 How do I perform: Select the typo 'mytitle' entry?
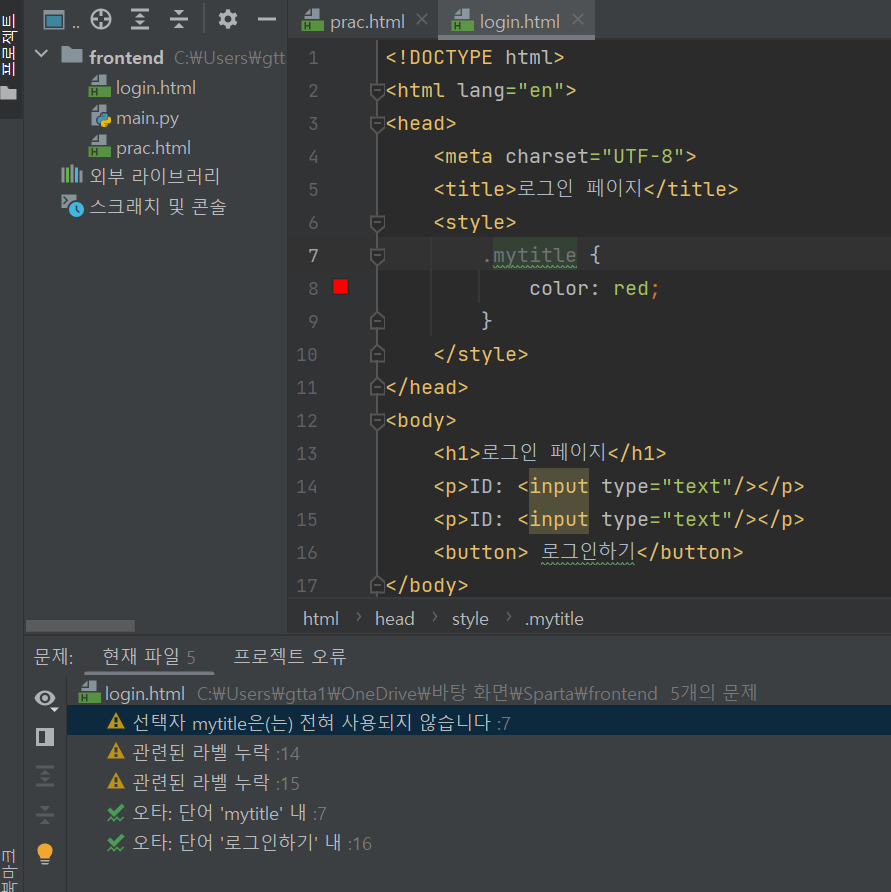pos(479,813)
